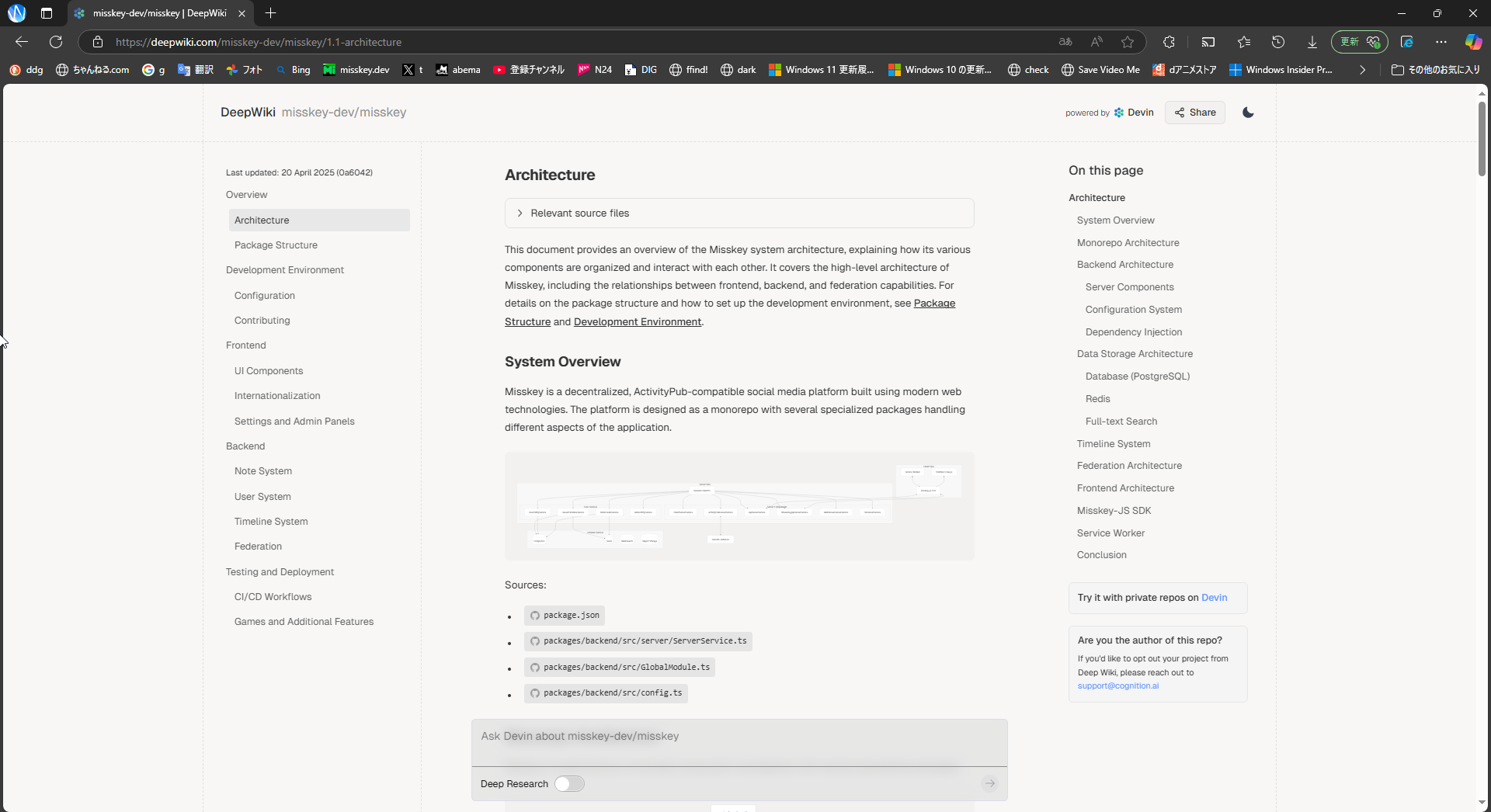Image resolution: width=1491 pixels, height=812 pixels.
Task: Open Note System sidebar page
Action: coord(263,471)
